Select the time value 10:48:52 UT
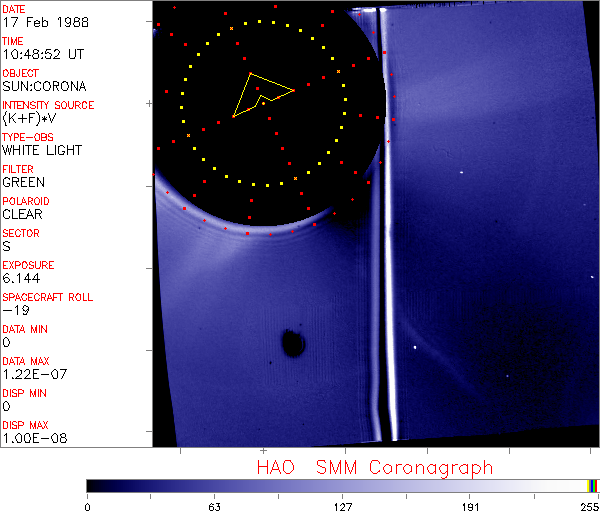This screenshot has height=512, width=600. click(x=41, y=55)
